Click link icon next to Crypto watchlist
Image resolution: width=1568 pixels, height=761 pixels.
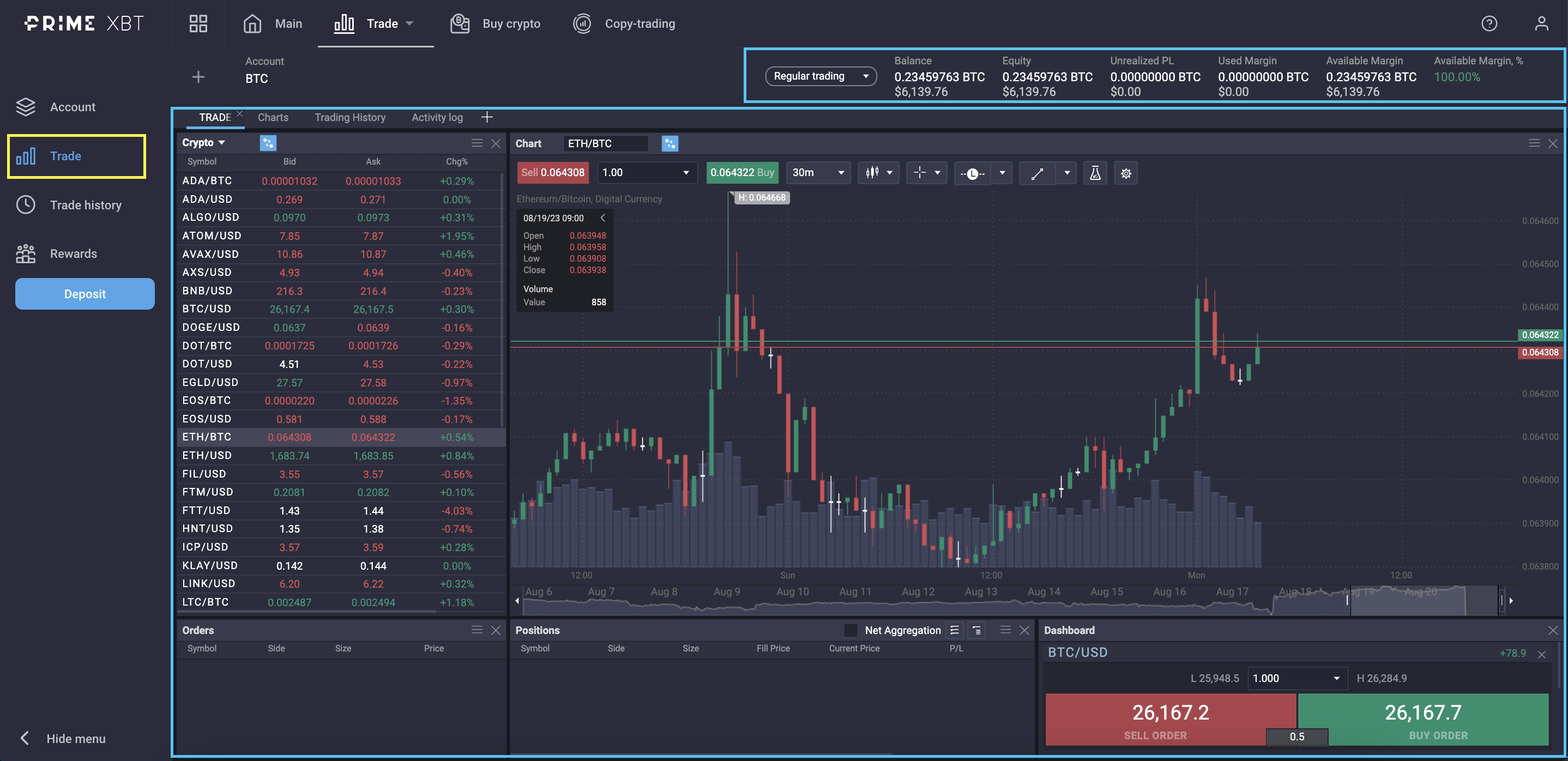[x=268, y=143]
